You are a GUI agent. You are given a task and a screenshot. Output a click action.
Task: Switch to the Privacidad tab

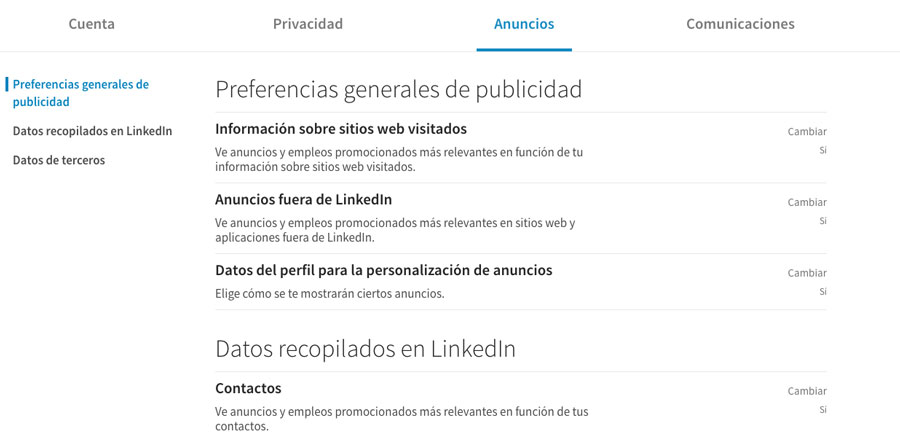(x=308, y=24)
